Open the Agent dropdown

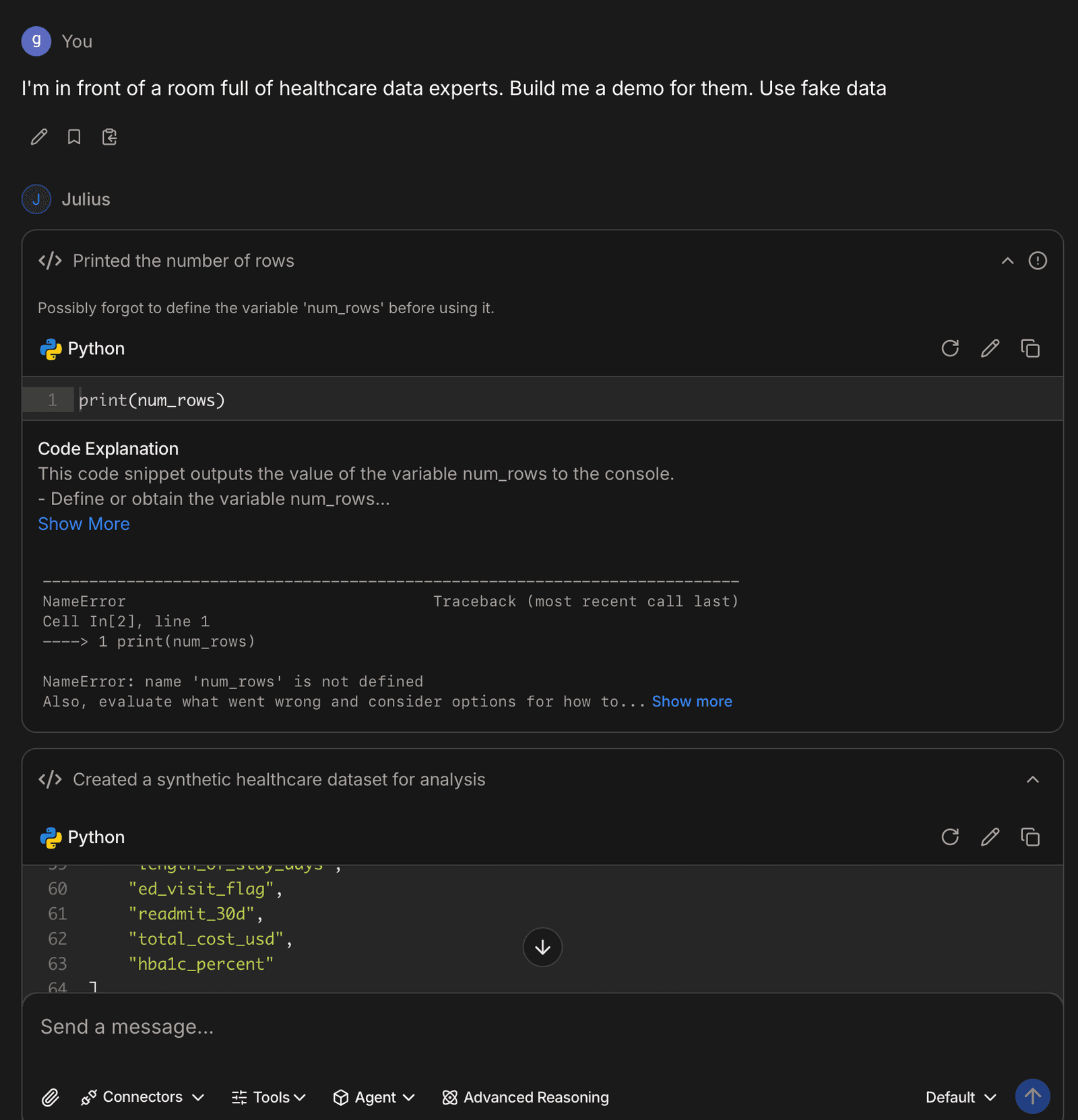[373, 1097]
